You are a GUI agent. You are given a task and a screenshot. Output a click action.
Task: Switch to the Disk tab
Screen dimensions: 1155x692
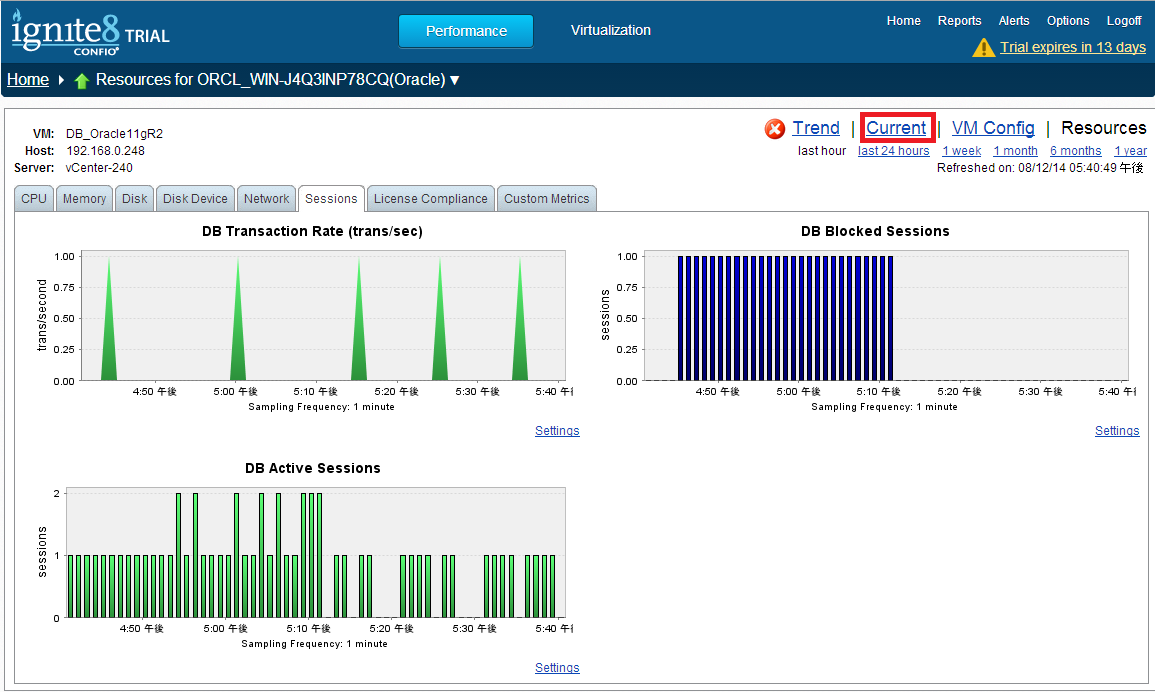pos(135,199)
